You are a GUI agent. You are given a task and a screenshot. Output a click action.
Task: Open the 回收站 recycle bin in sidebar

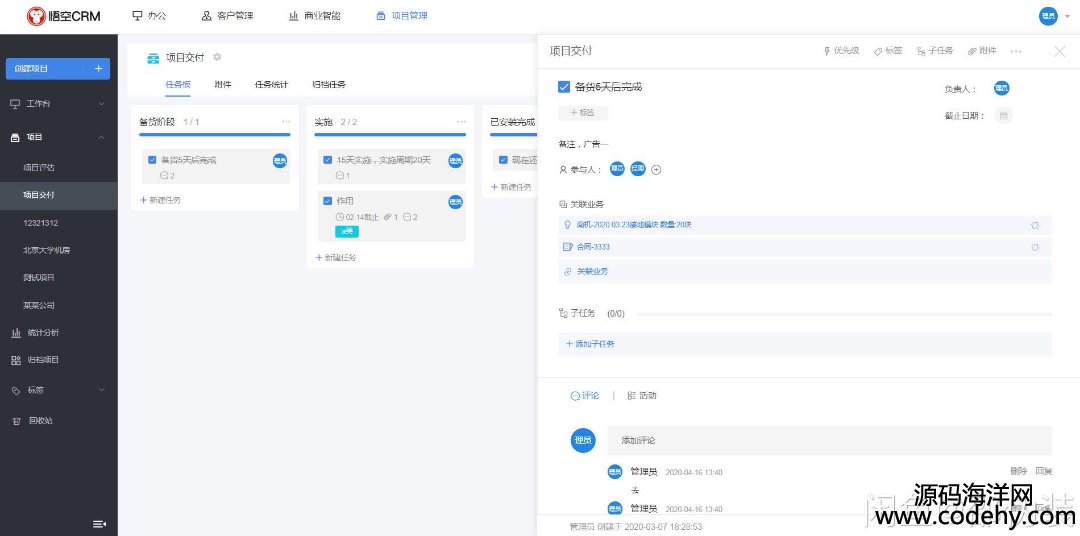[x=40, y=420]
